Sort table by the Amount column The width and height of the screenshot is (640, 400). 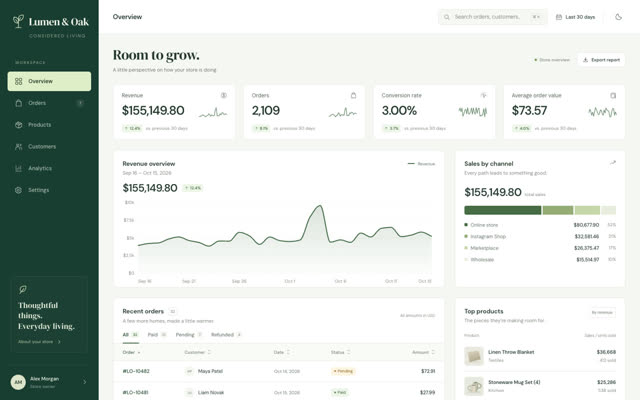423,352
